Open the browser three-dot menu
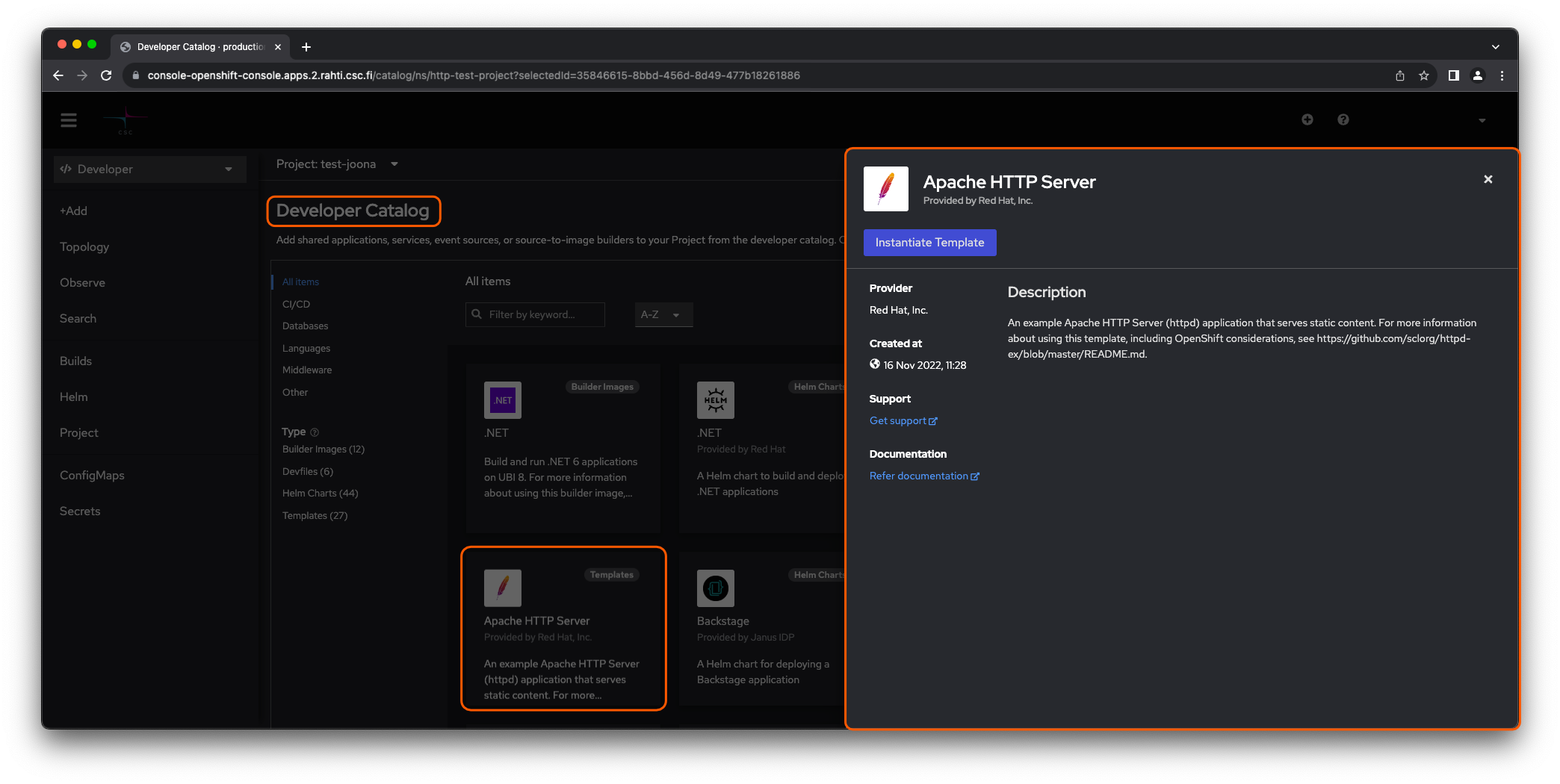This screenshot has width=1560, height=784. click(1502, 75)
